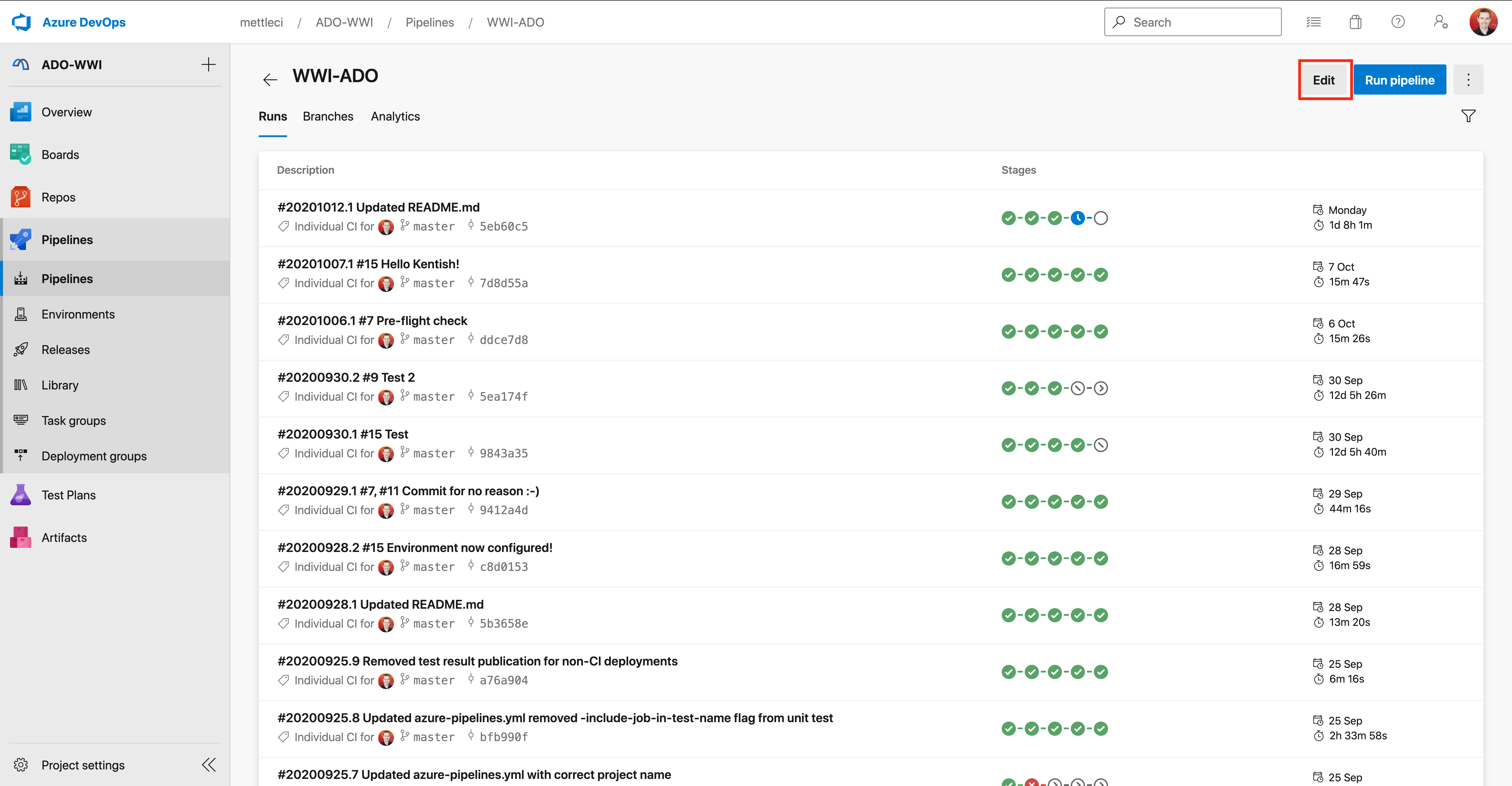Open the Help question mark icon
The image size is (1512, 786).
pyautogui.click(x=1398, y=22)
